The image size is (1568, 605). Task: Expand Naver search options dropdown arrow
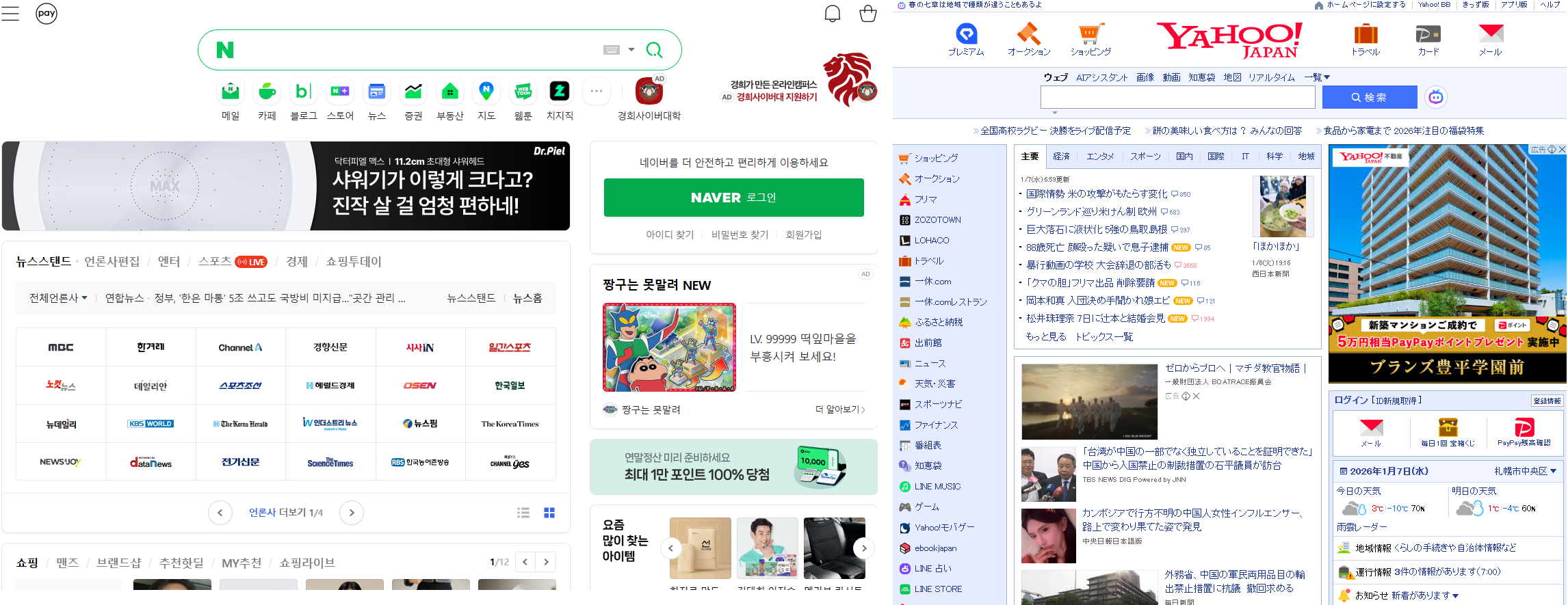coord(631,50)
